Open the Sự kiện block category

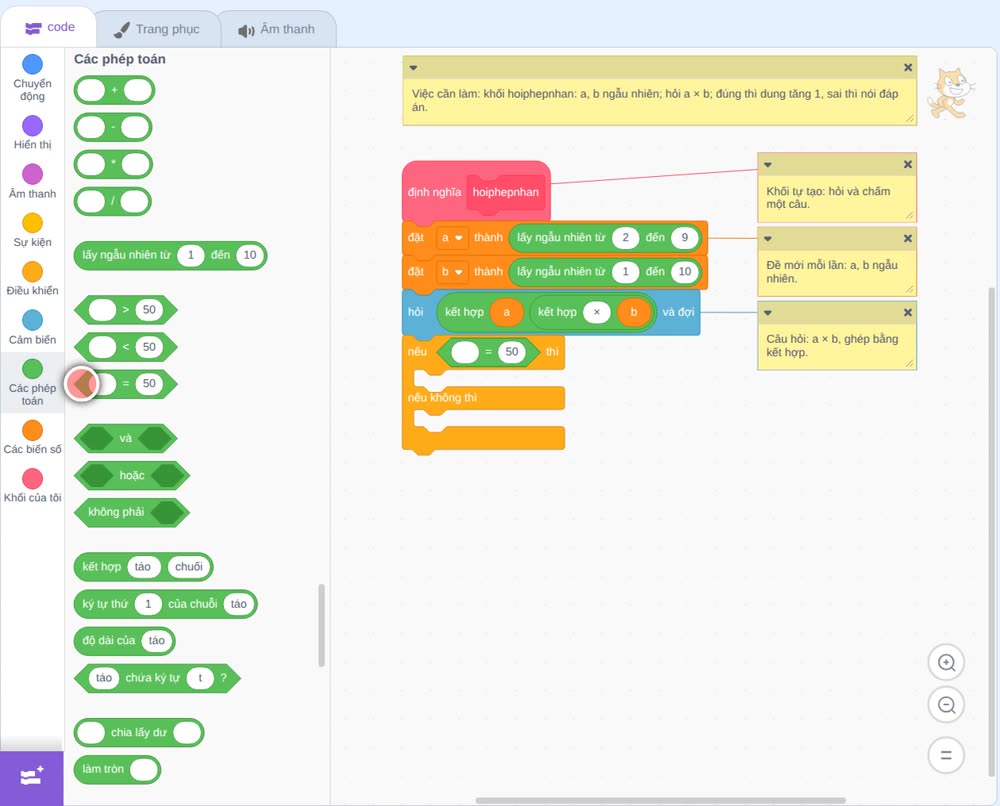point(33,230)
